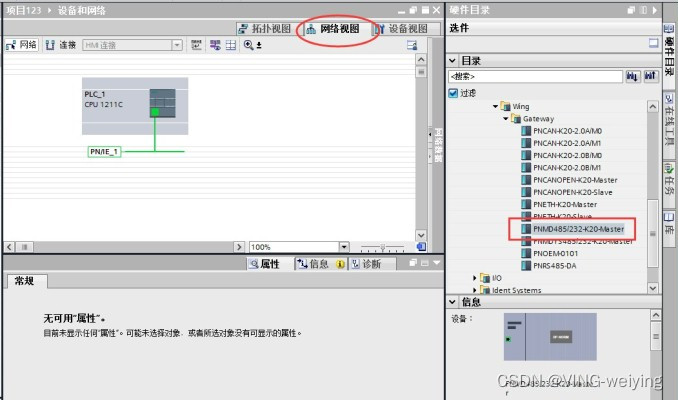Expand the I/O tree folder

tap(474, 278)
